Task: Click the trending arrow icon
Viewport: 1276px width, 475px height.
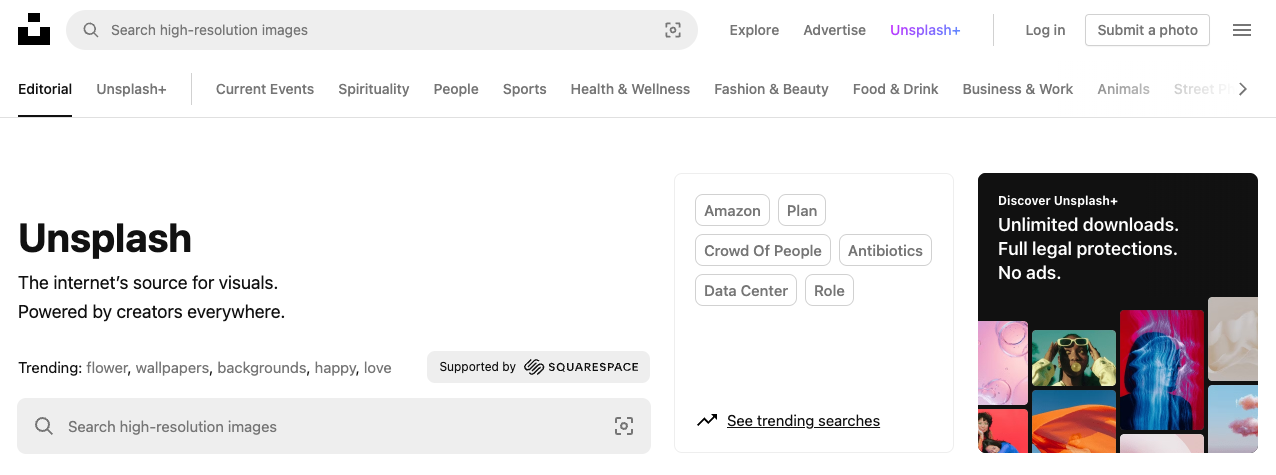Action: (x=707, y=420)
